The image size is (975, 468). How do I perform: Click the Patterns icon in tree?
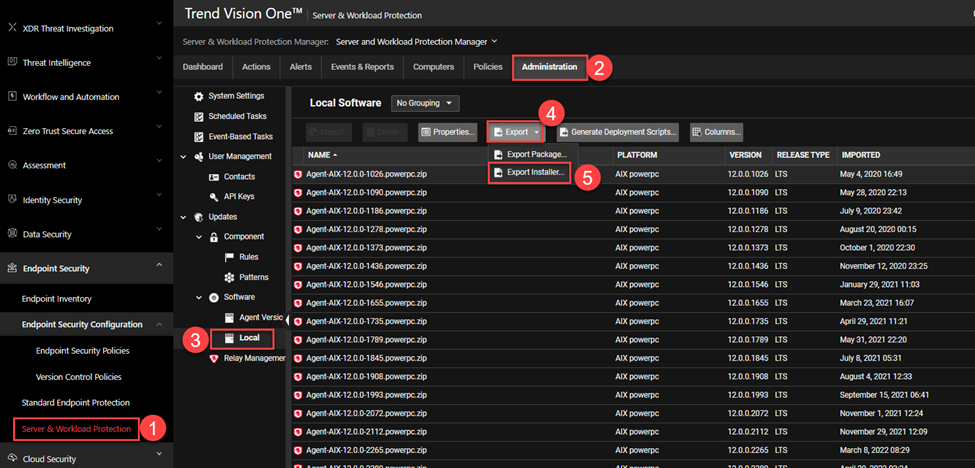pos(228,277)
